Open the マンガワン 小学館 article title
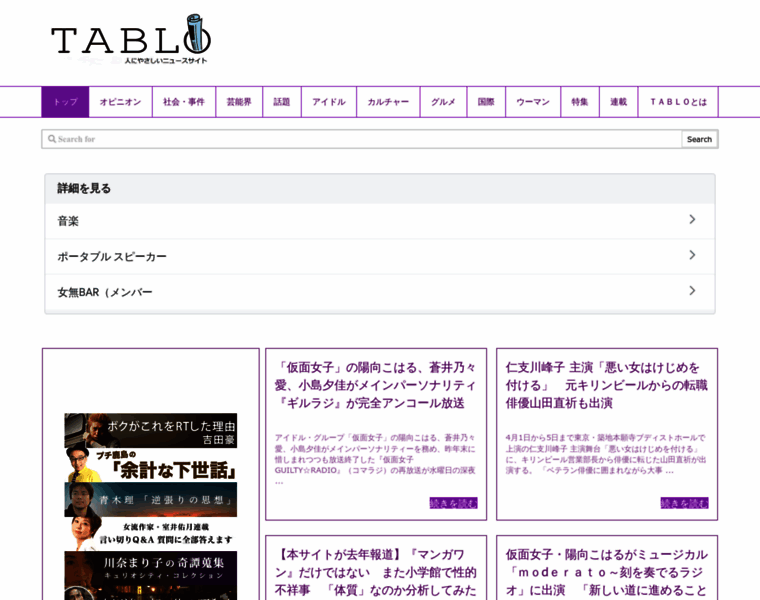 [376, 573]
